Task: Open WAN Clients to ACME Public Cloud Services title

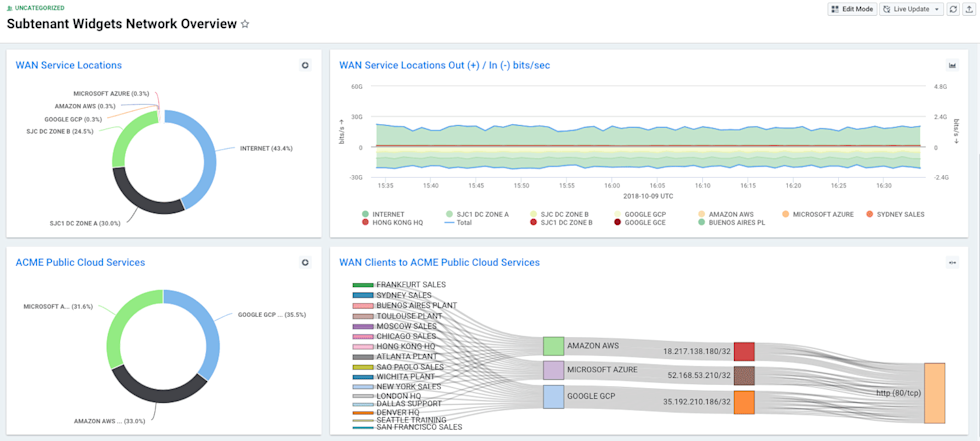Action: (x=439, y=262)
